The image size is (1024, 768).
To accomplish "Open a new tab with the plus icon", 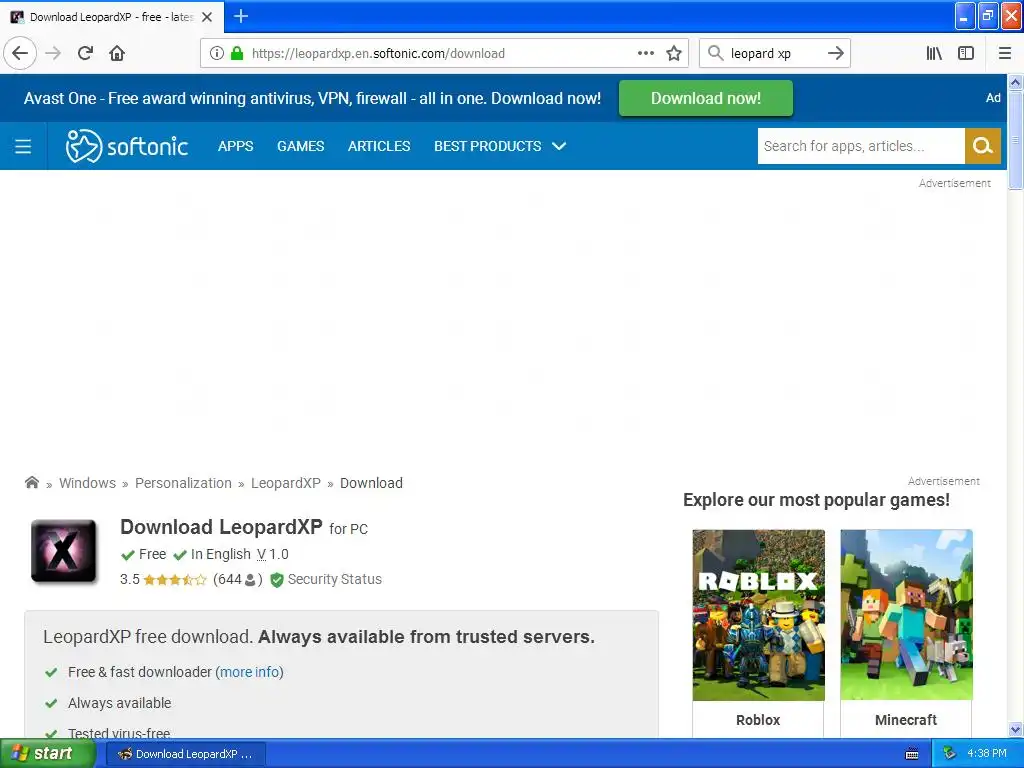I will click(x=241, y=16).
